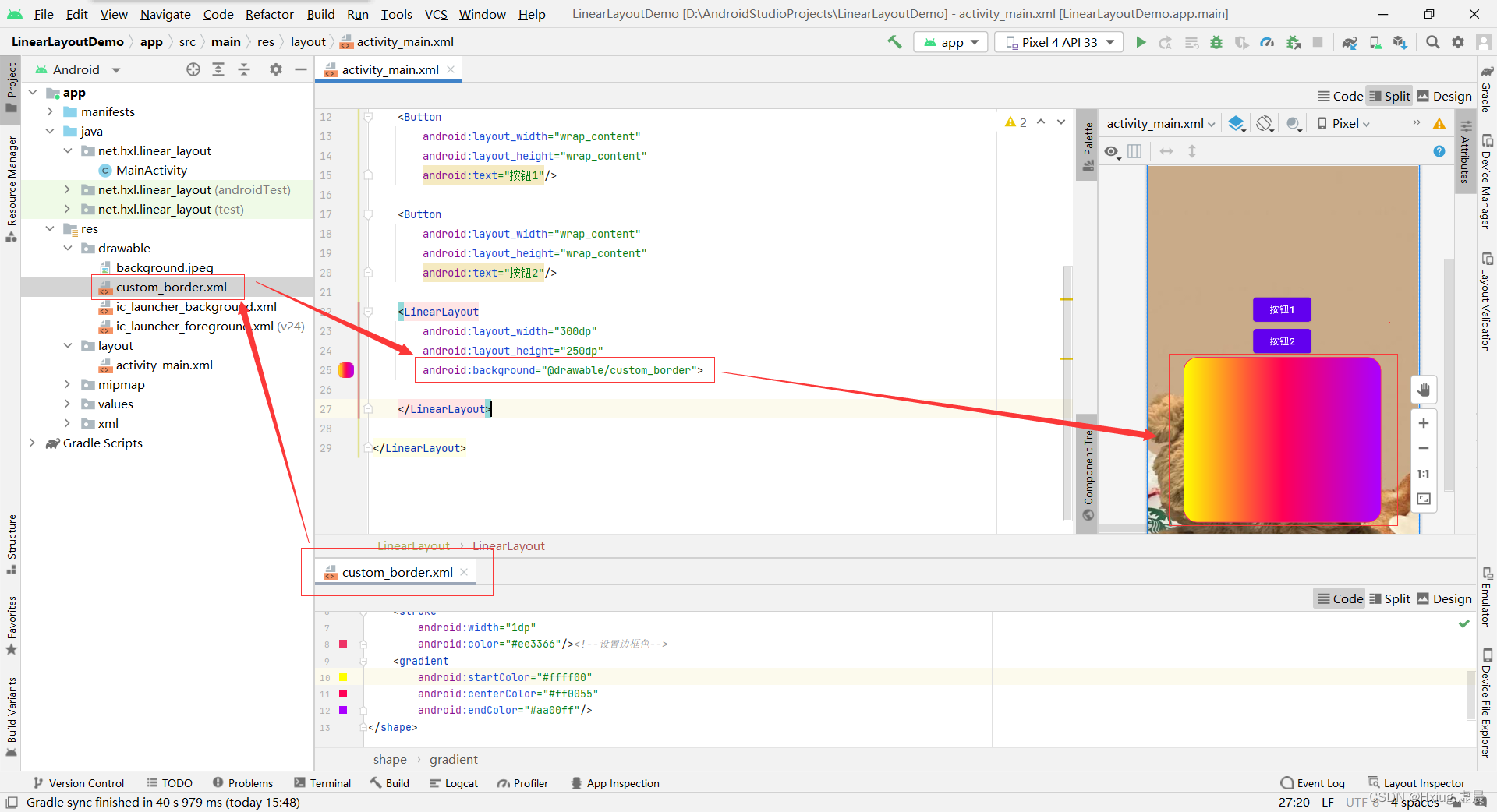Open the app run configuration dropdown
Viewport: 1497px width, 812px height.
point(951,42)
